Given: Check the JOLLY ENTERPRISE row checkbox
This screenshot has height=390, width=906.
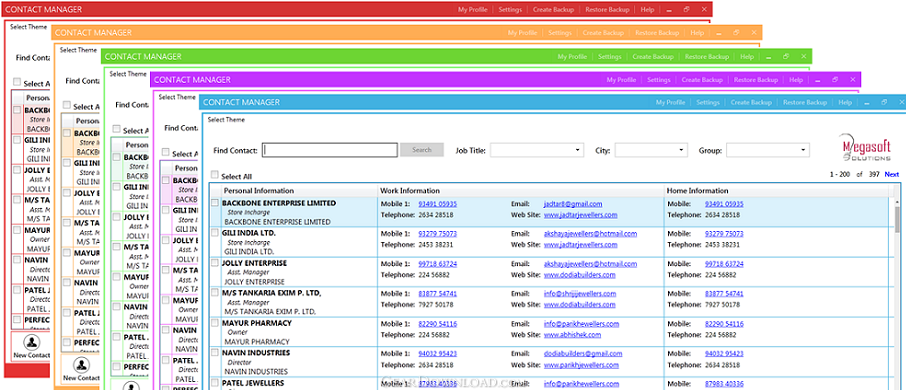Looking at the screenshot, I should tap(215, 263).
